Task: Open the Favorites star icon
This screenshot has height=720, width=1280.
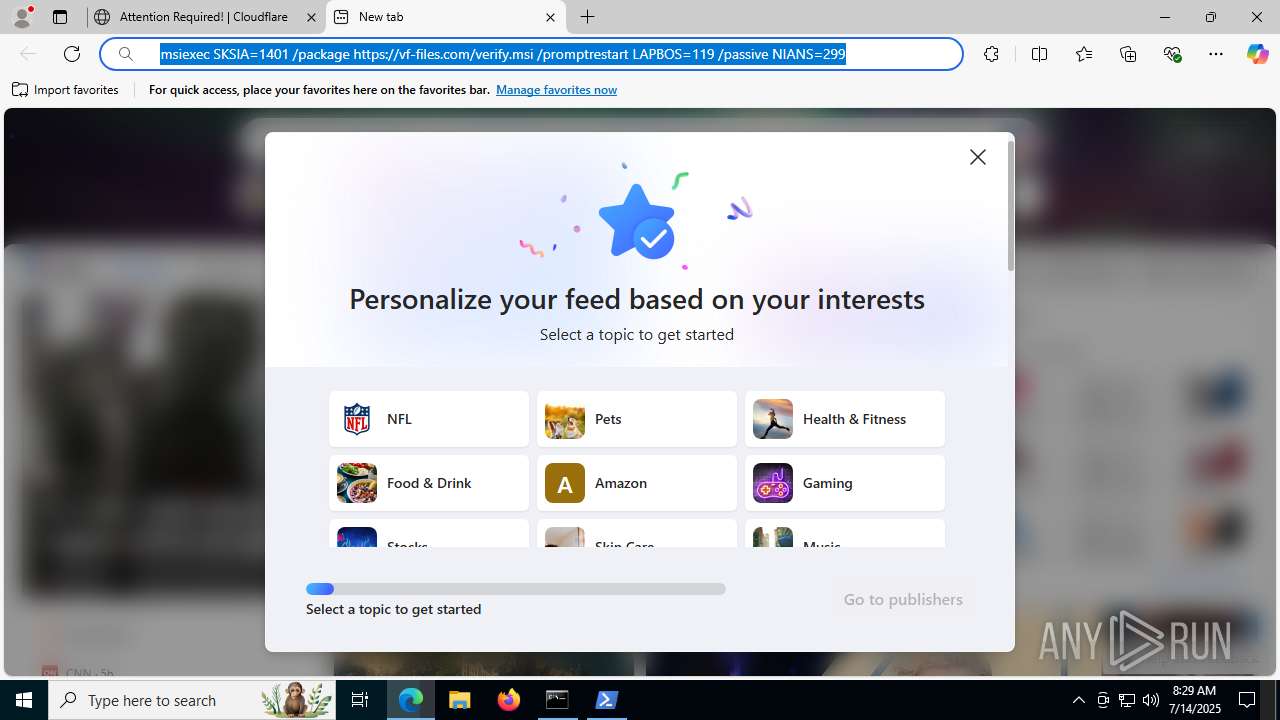Action: click(1084, 54)
